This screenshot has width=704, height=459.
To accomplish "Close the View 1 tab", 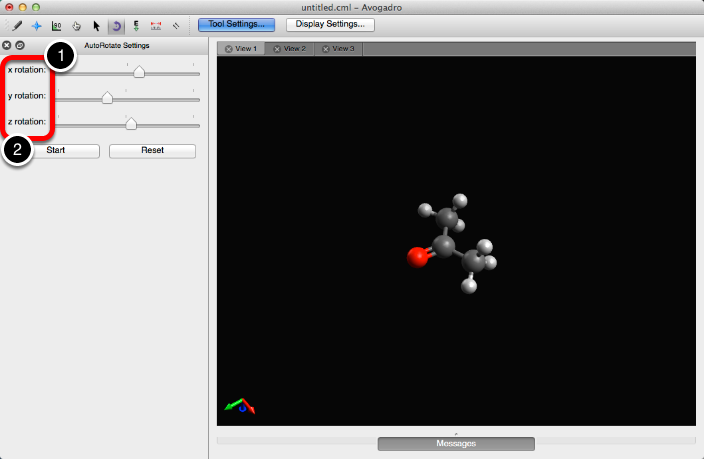I will 229,48.
